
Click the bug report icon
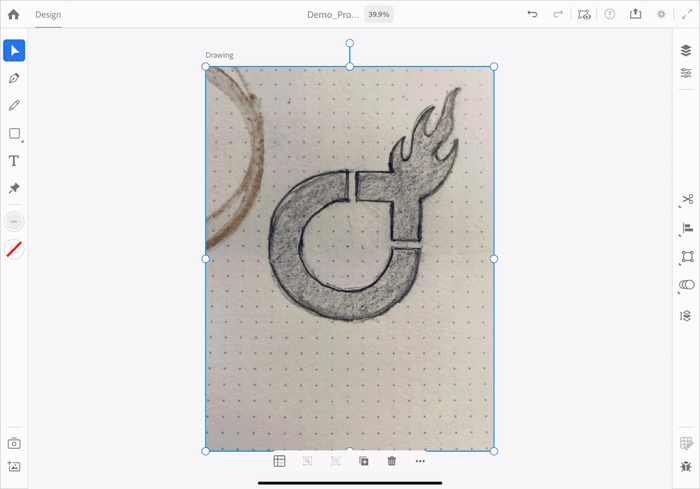(x=686, y=467)
